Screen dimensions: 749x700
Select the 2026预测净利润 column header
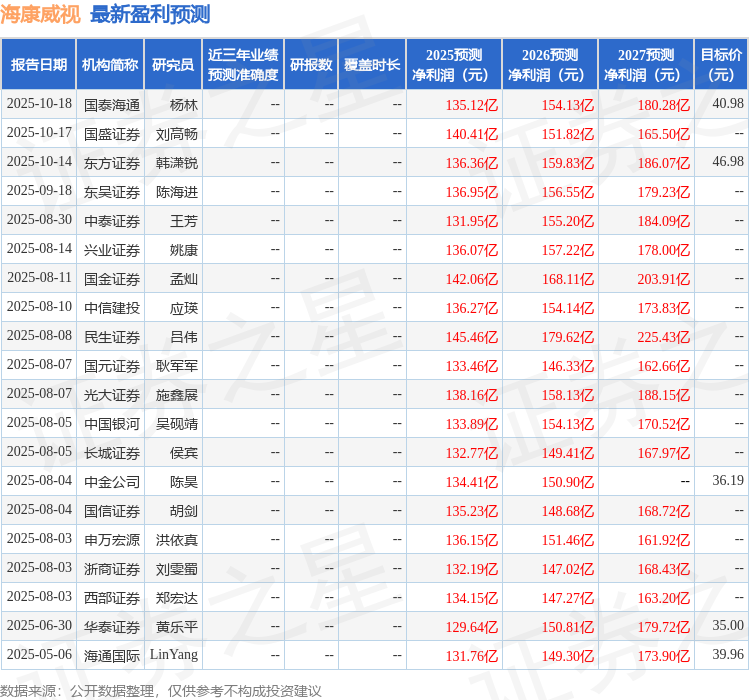(550, 65)
